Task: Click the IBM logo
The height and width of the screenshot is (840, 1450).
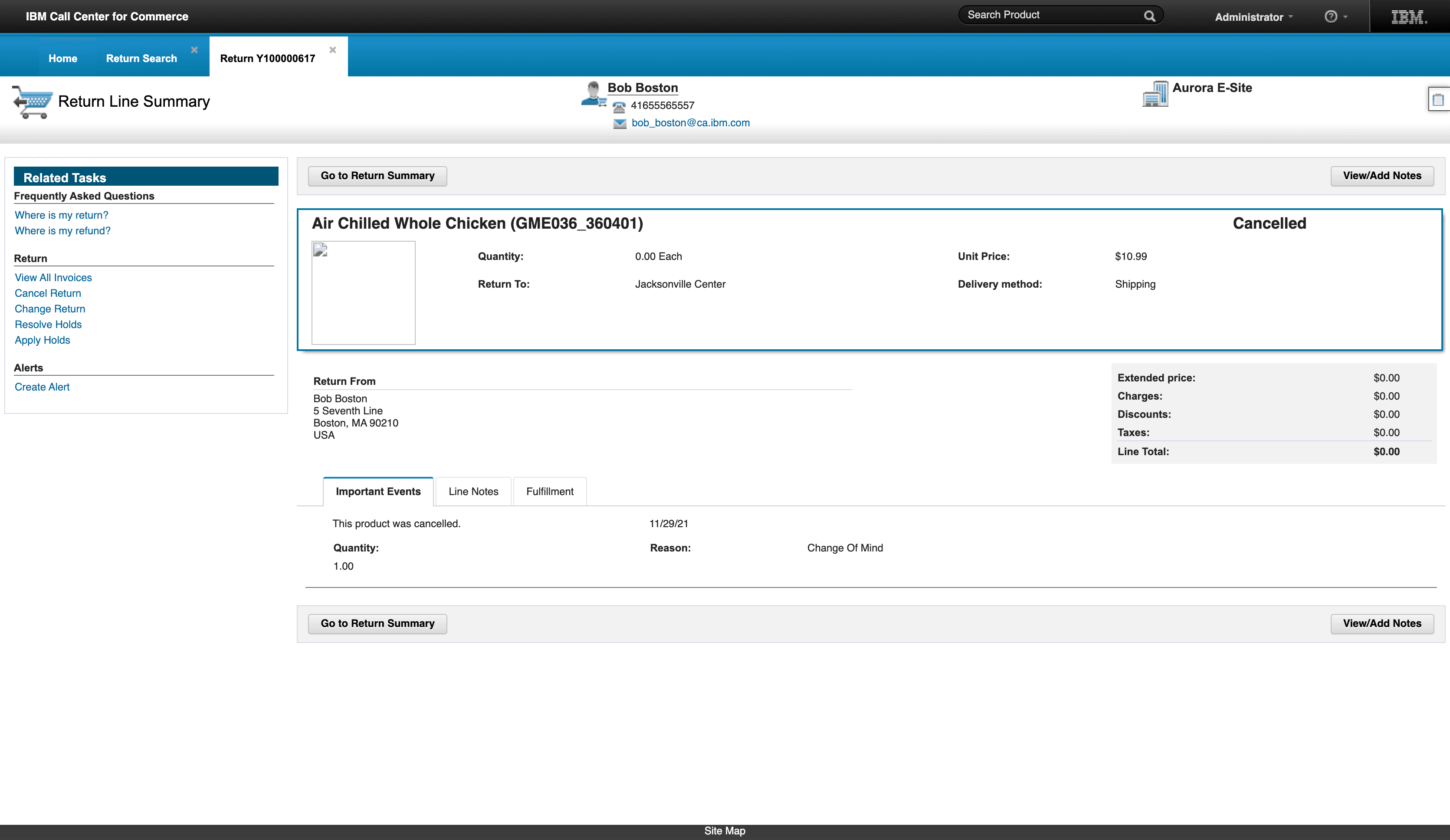Action: (x=1409, y=16)
